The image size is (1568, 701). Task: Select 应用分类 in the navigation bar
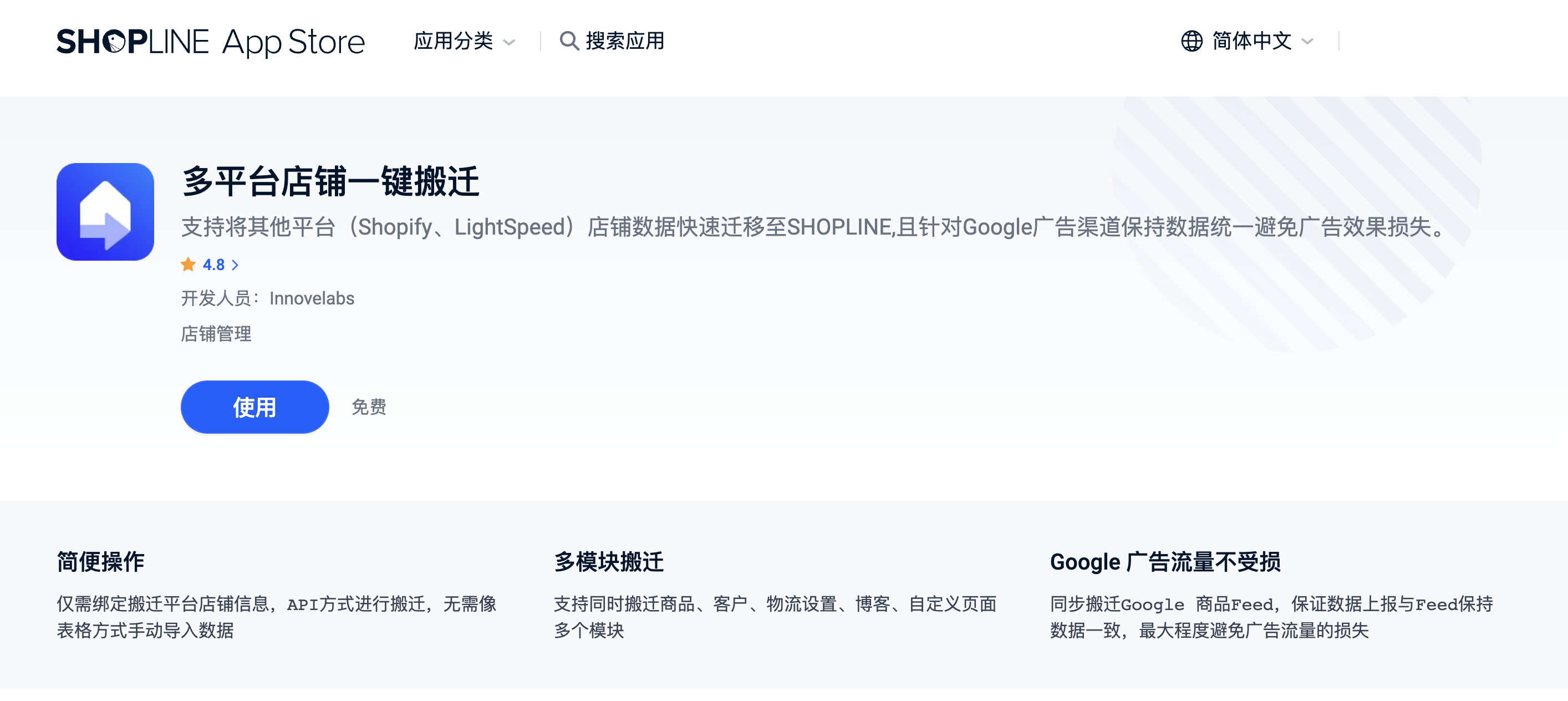[x=454, y=42]
